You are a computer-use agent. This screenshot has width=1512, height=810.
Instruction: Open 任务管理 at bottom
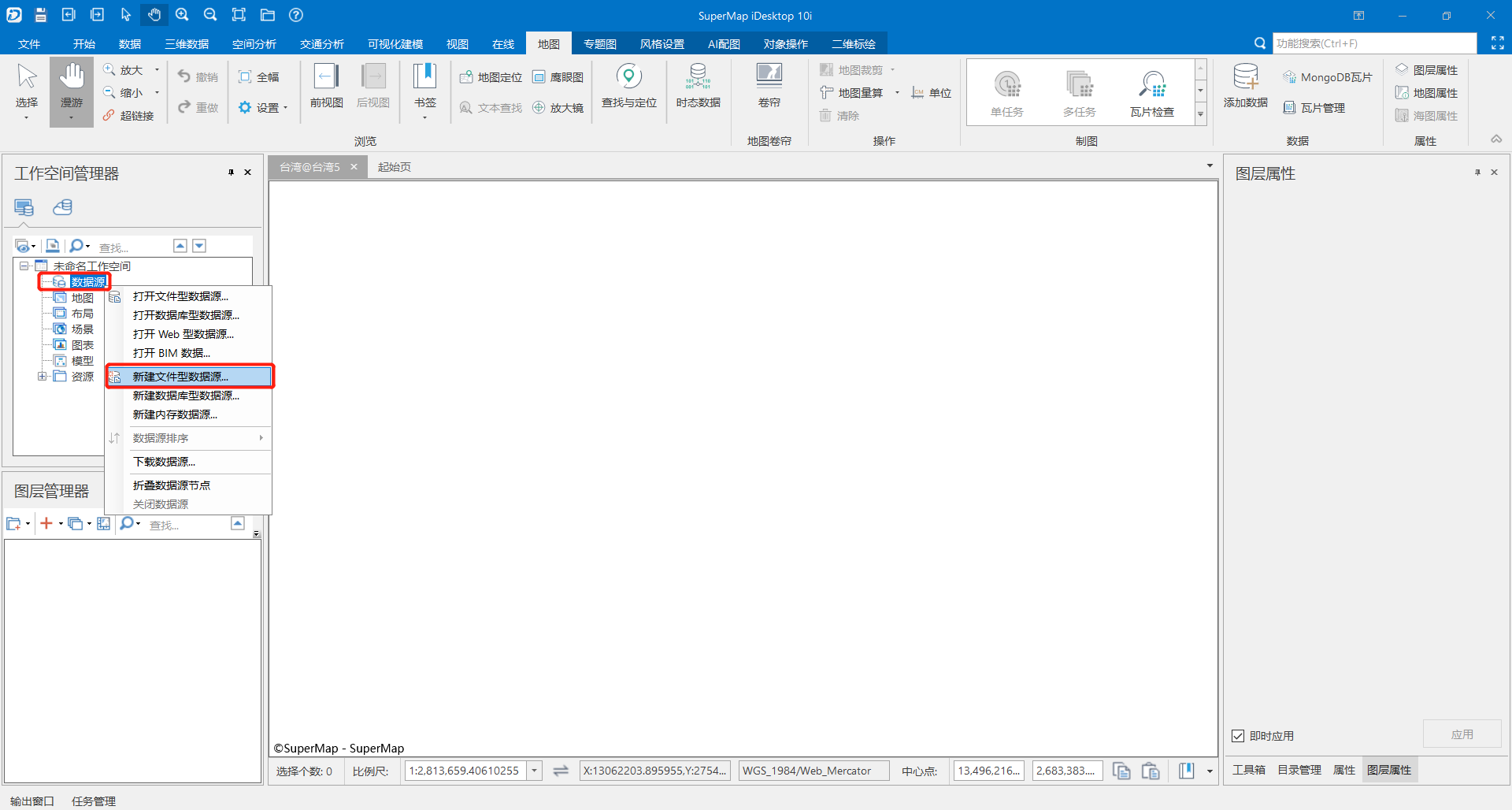[94, 801]
